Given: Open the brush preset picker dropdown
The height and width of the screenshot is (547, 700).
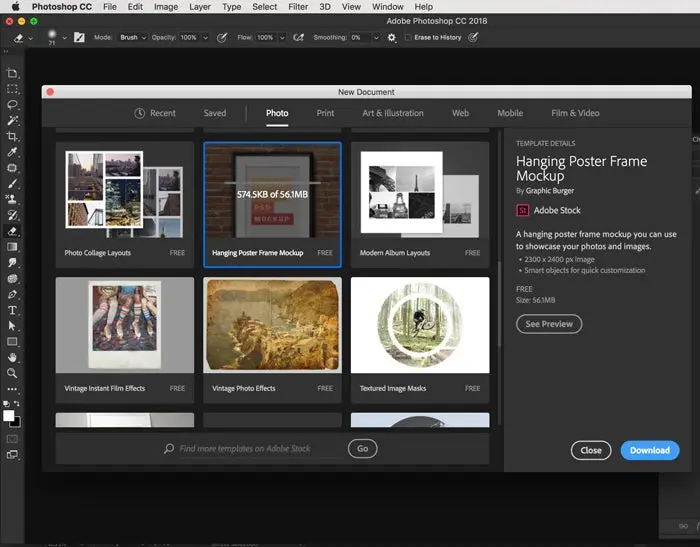Looking at the screenshot, I should point(65,38).
